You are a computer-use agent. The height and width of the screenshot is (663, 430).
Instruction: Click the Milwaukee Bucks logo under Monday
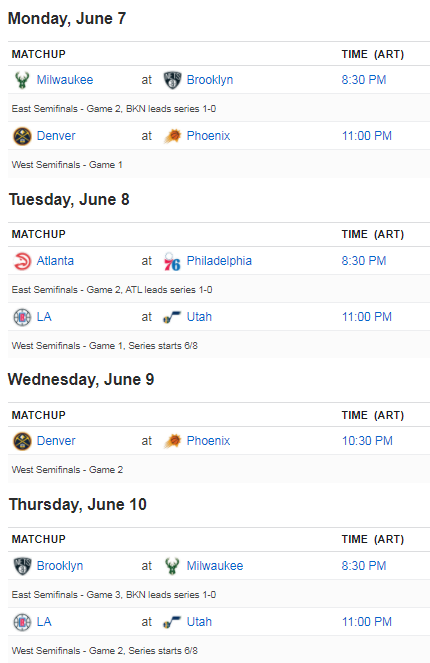(22, 80)
